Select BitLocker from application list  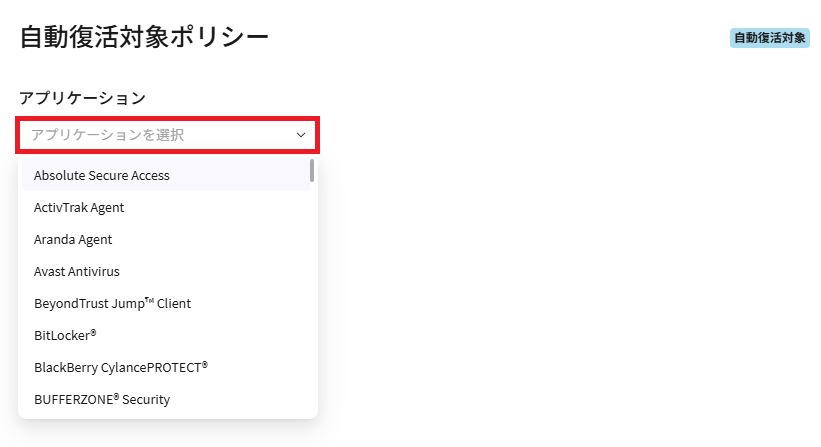tap(65, 336)
